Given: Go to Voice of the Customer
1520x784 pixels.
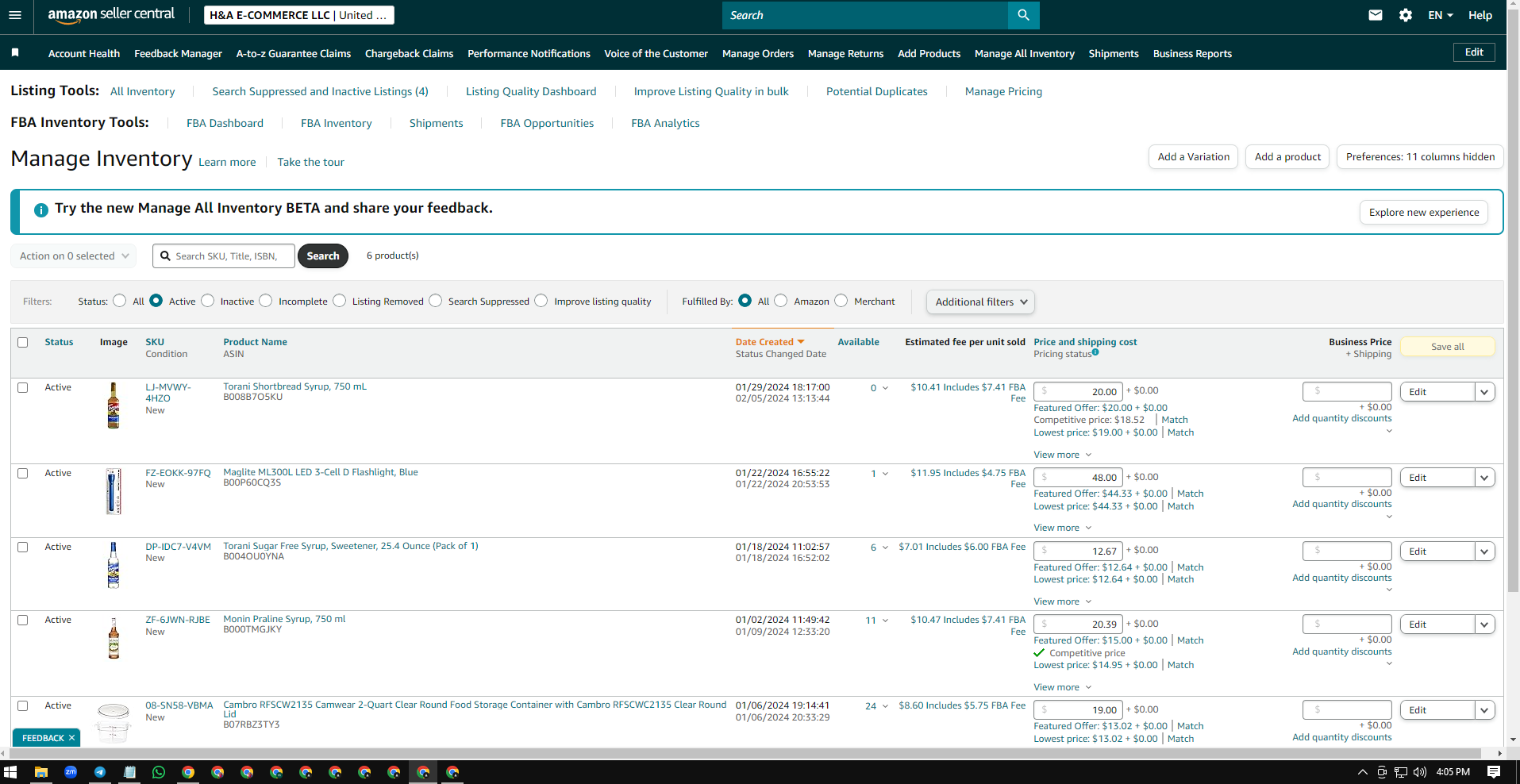Looking at the screenshot, I should tap(656, 54).
